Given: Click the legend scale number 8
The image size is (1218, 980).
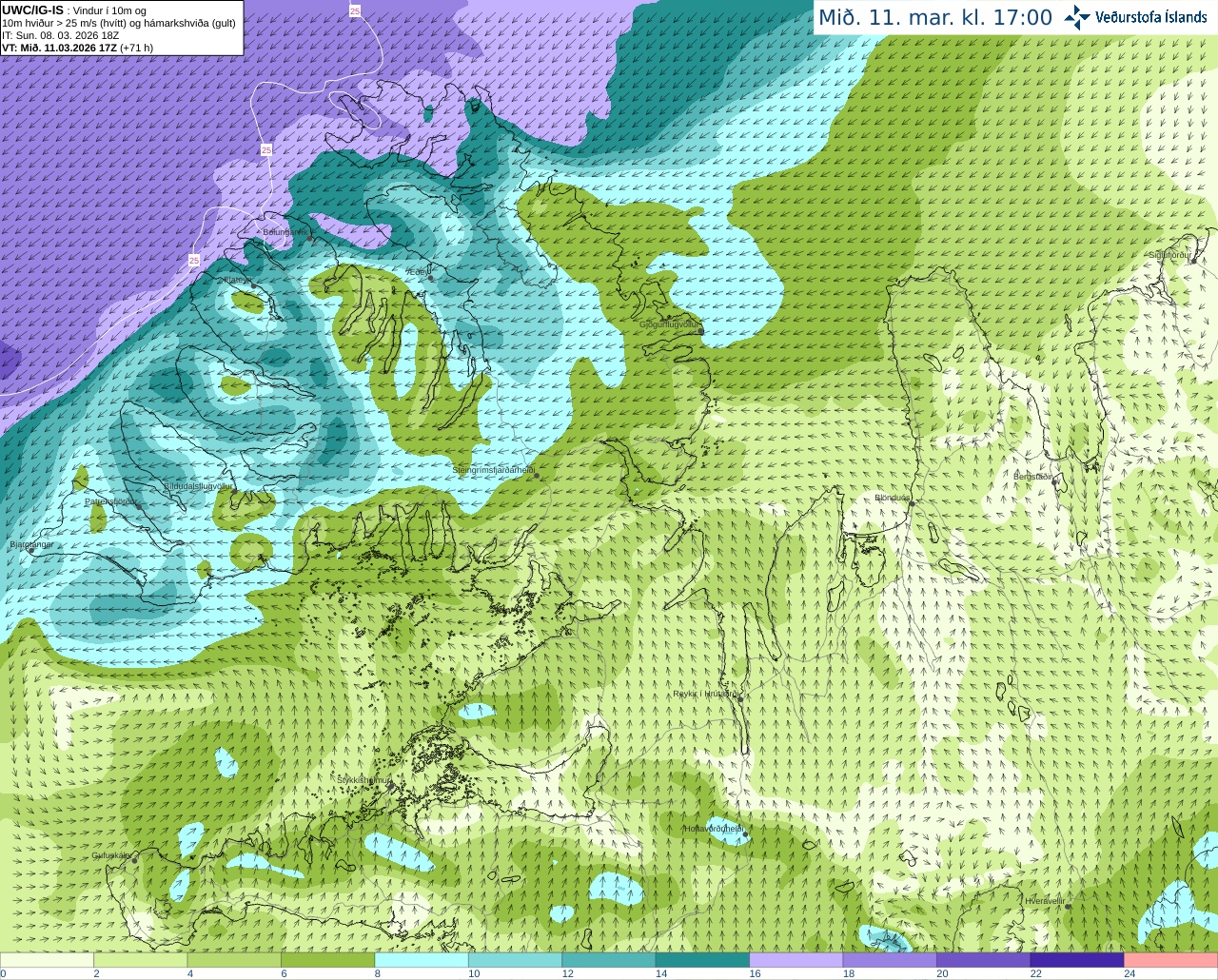Looking at the screenshot, I should point(378,973).
